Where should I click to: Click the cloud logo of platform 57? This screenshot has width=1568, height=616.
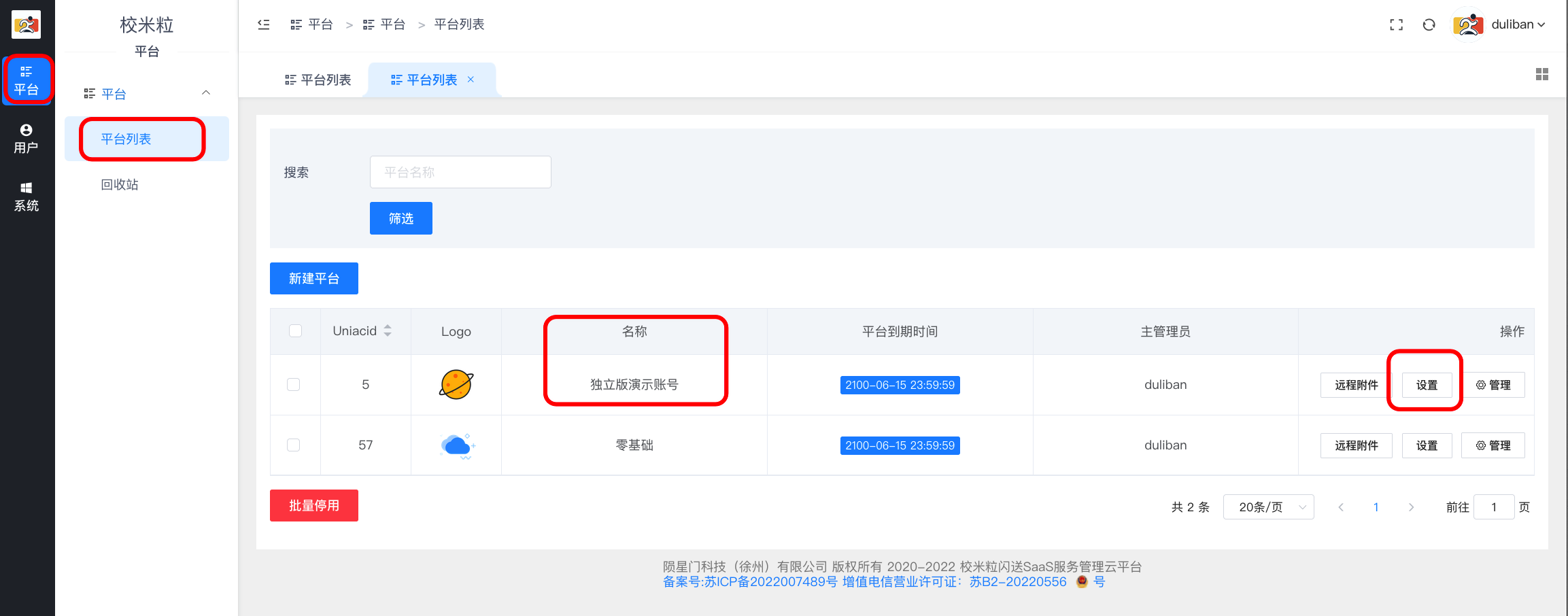click(x=457, y=445)
